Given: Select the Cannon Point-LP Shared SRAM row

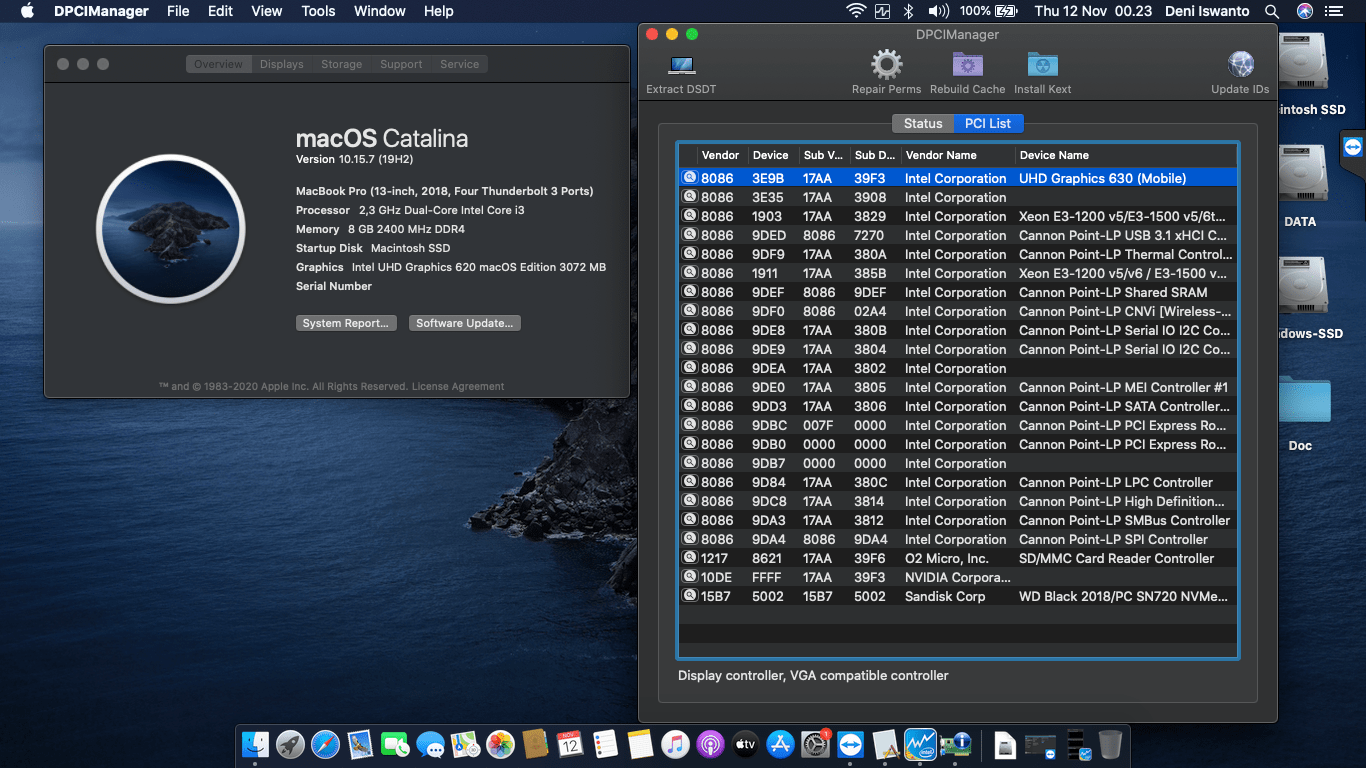Looking at the screenshot, I should [x=958, y=292].
